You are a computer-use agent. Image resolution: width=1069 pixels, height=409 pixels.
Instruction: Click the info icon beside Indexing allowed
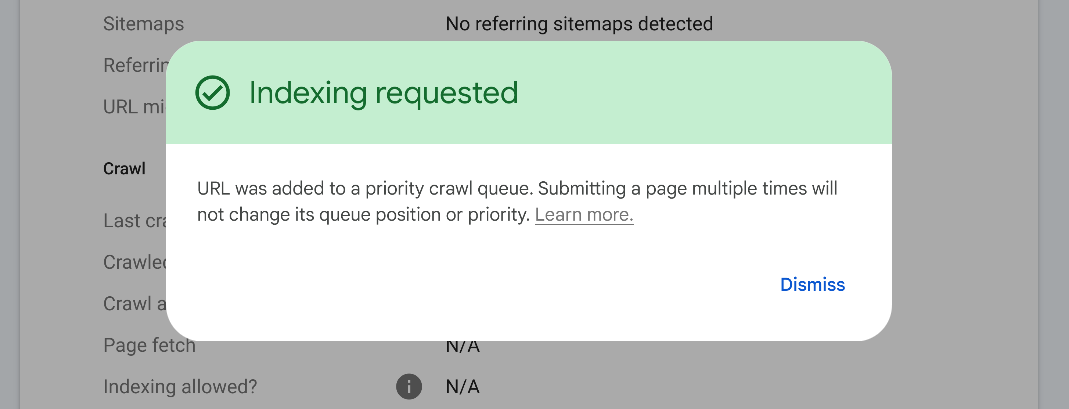[x=408, y=386]
